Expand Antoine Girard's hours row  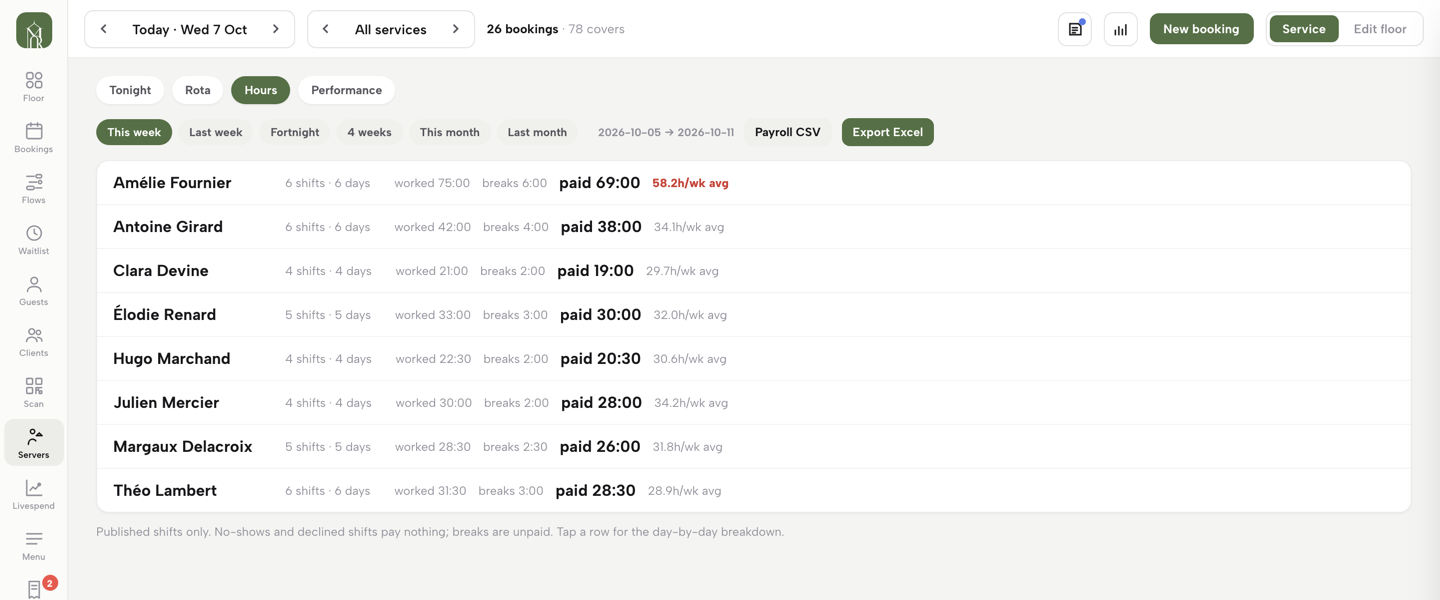click(x=754, y=227)
